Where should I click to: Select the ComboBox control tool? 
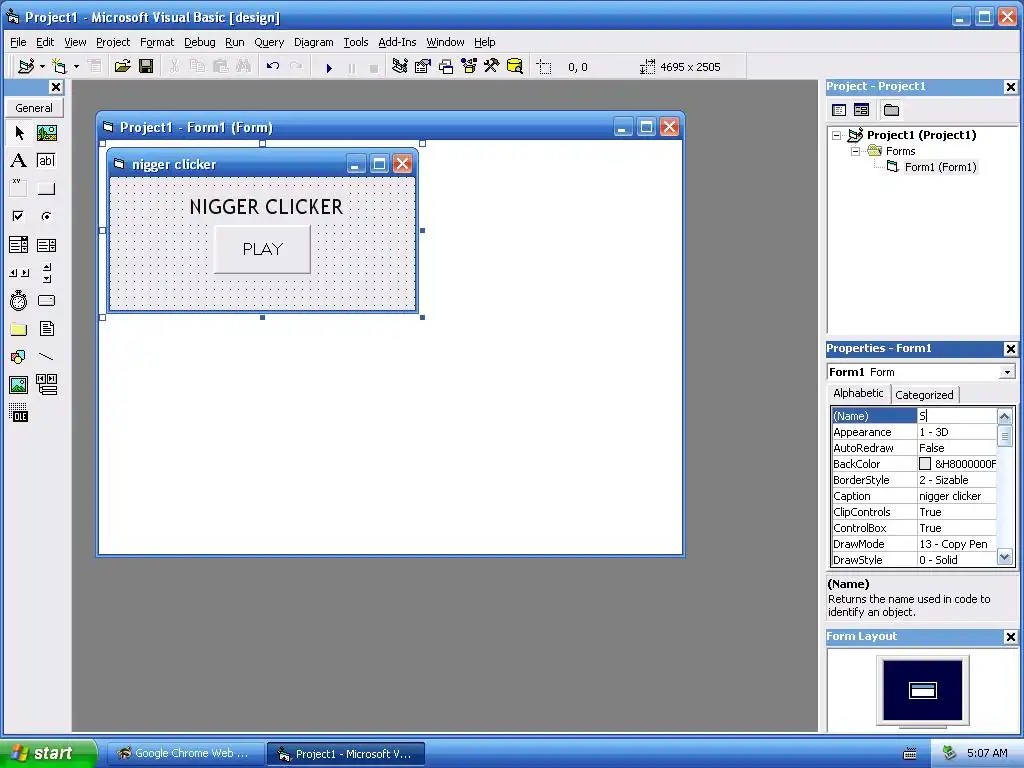tap(19, 245)
